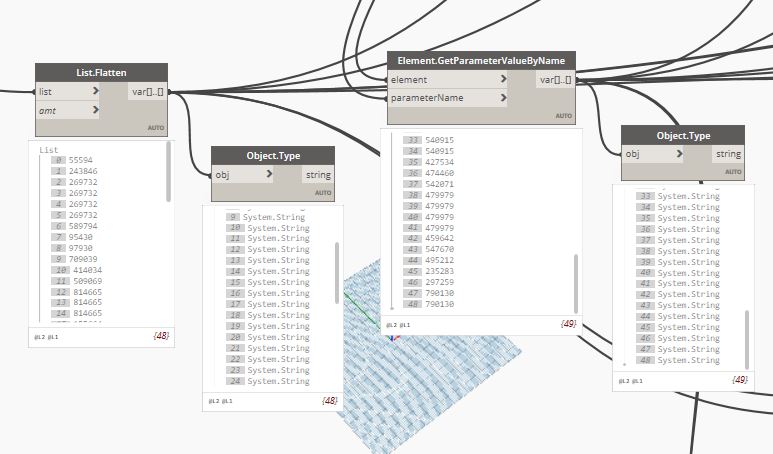Click the element input chevron on Element.GetParameterValueByName
The image size is (773, 454).
503,79
